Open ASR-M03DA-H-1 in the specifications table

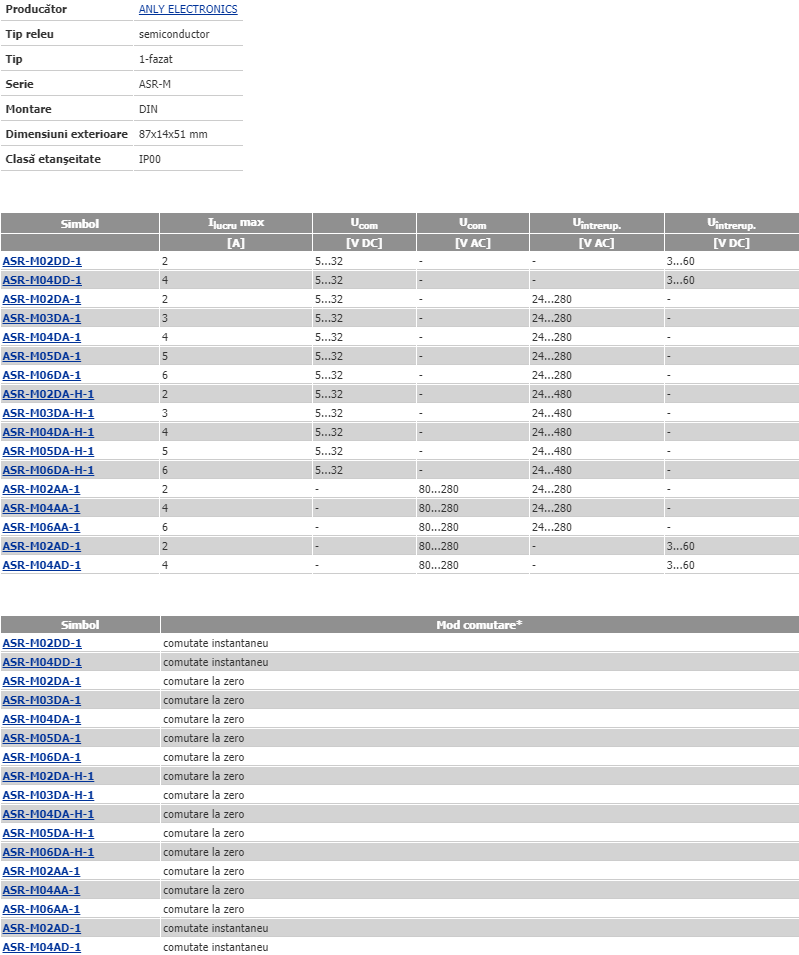[49, 413]
